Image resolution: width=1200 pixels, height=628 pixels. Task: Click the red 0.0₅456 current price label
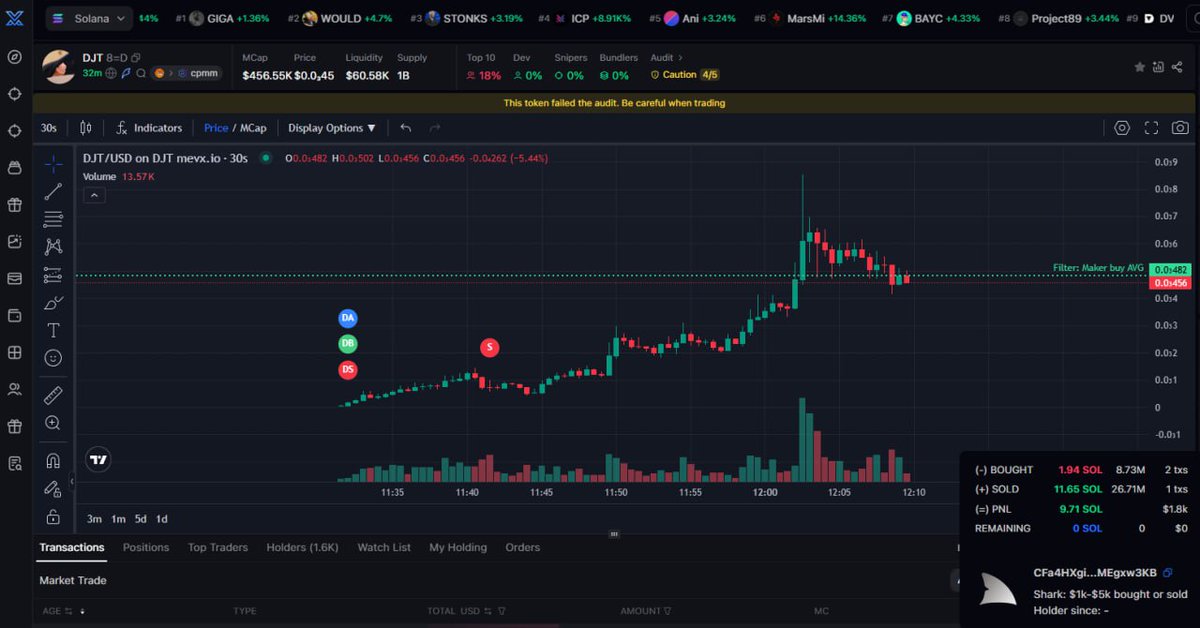[1171, 283]
